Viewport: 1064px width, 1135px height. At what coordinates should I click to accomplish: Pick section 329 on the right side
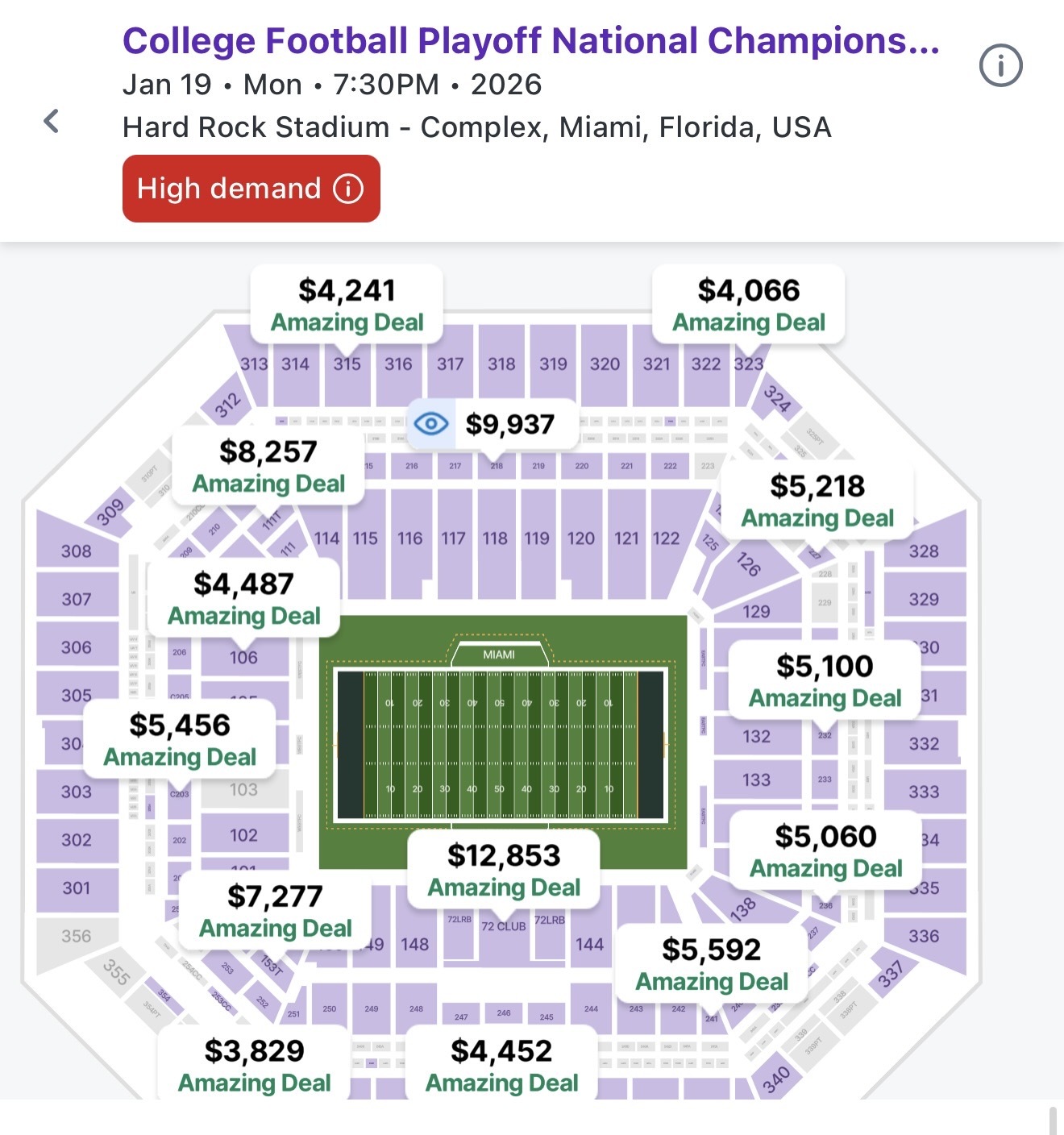click(924, 599)
